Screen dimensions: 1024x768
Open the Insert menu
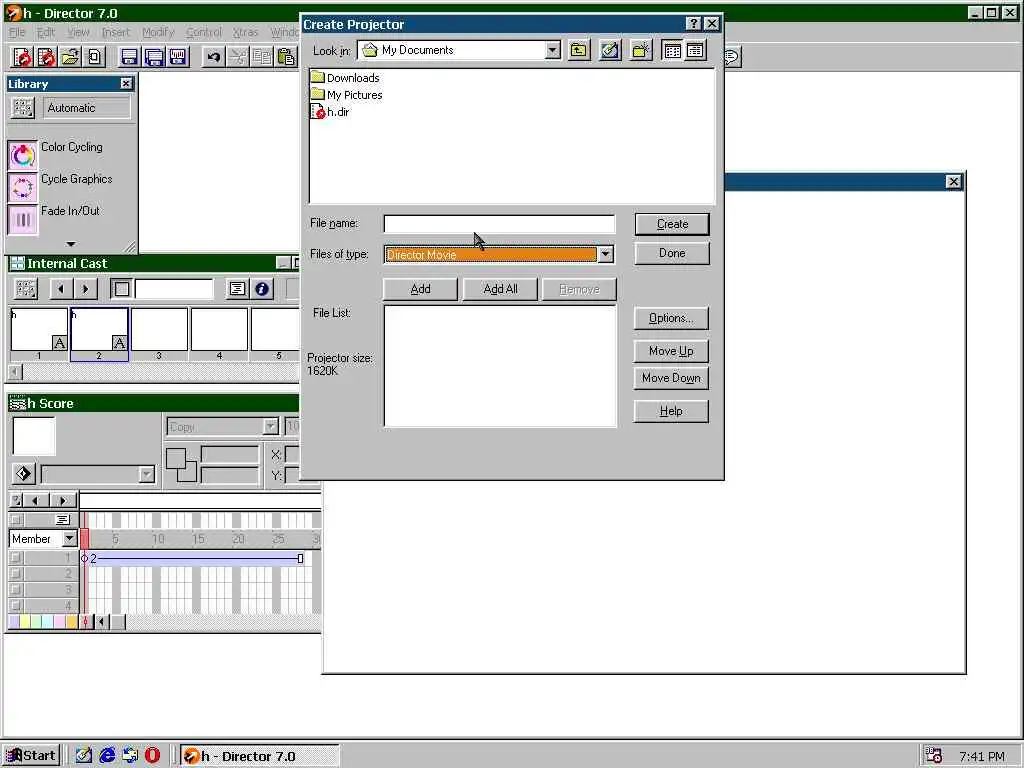point(116,32)
